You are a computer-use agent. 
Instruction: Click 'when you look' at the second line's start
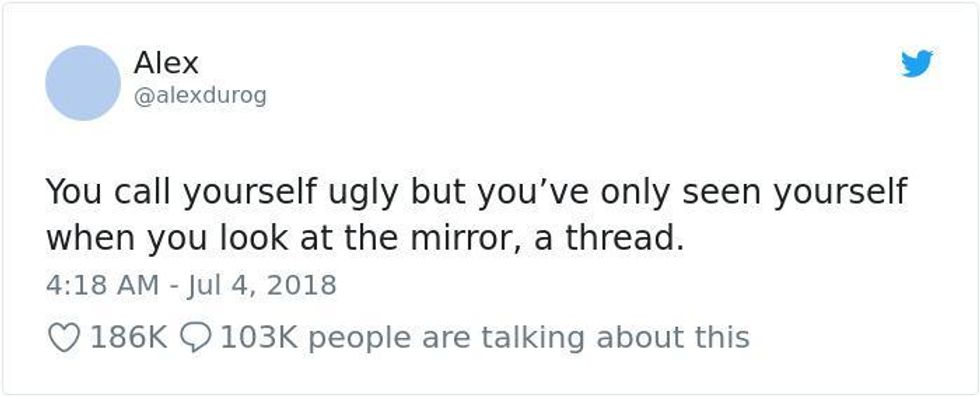tap(168, 239)
